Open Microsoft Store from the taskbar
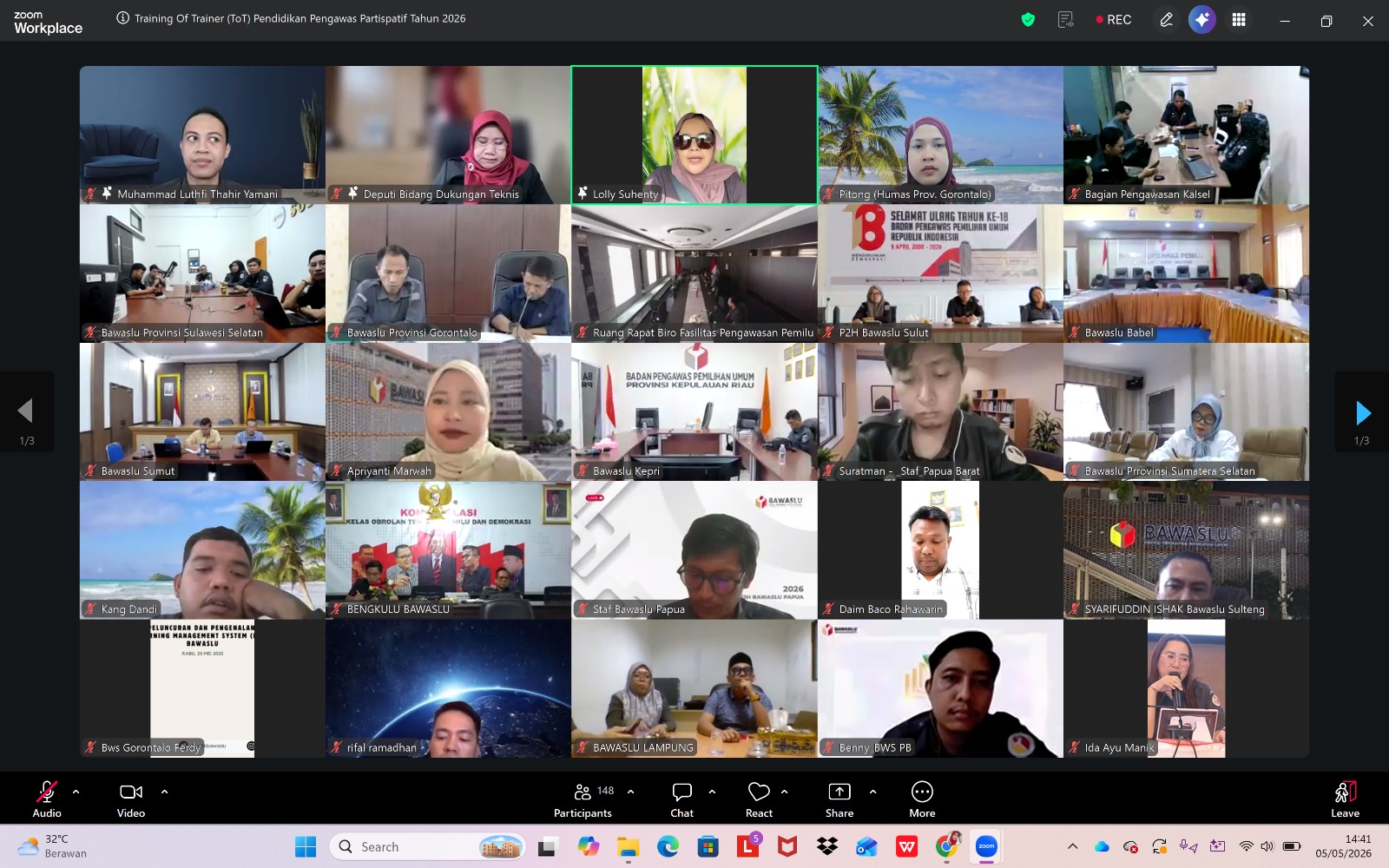 point(708,846)
